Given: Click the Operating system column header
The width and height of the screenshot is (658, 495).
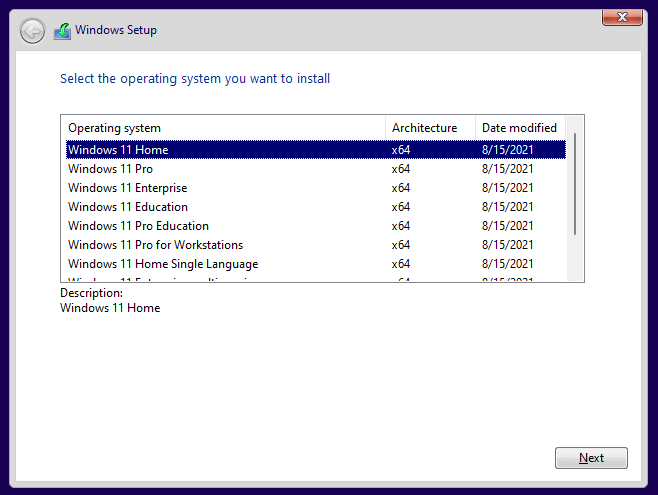Looking at the screenshot, I should point(224,128).
